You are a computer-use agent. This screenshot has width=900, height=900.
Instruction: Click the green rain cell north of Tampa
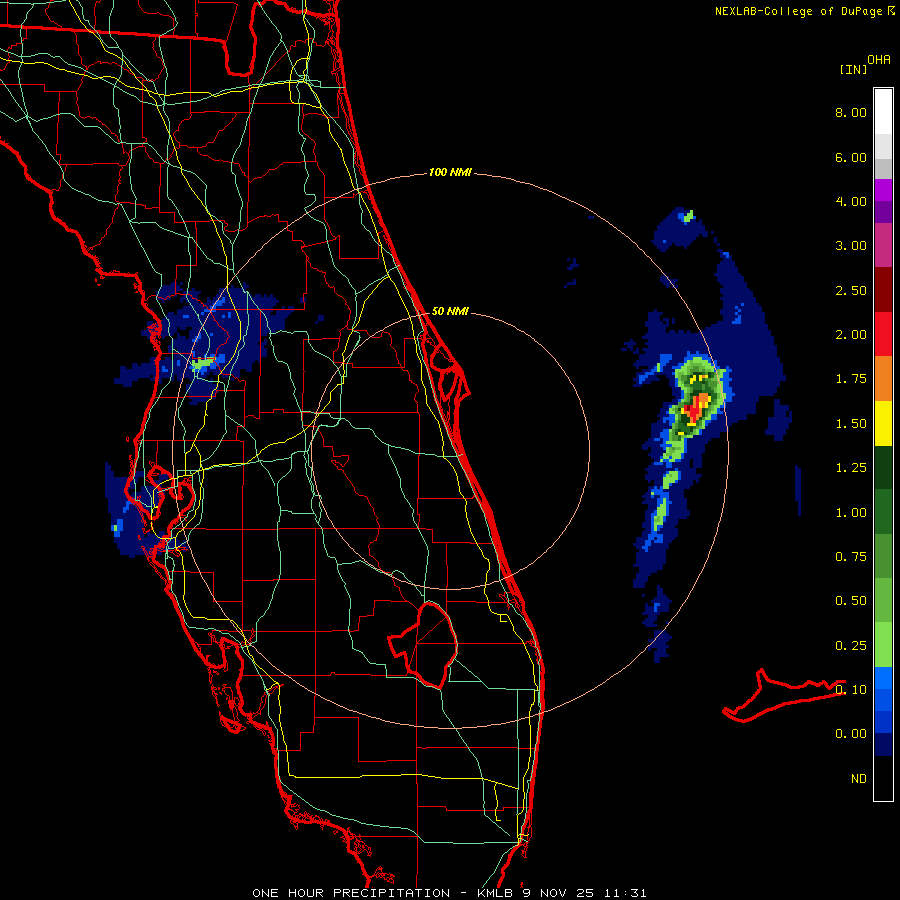click(x=203, y=363)
